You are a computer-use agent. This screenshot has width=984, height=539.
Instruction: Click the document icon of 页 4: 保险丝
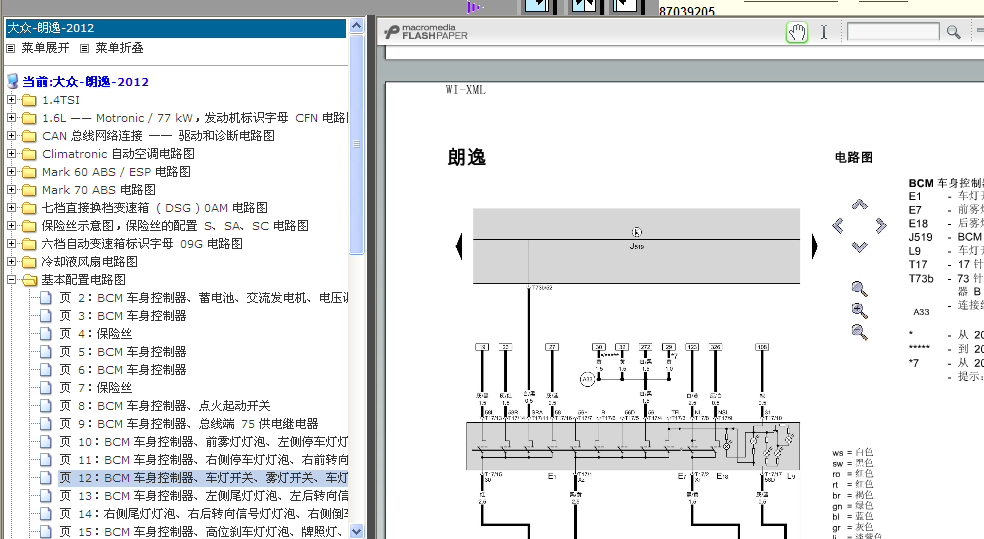tap(45, 334)
